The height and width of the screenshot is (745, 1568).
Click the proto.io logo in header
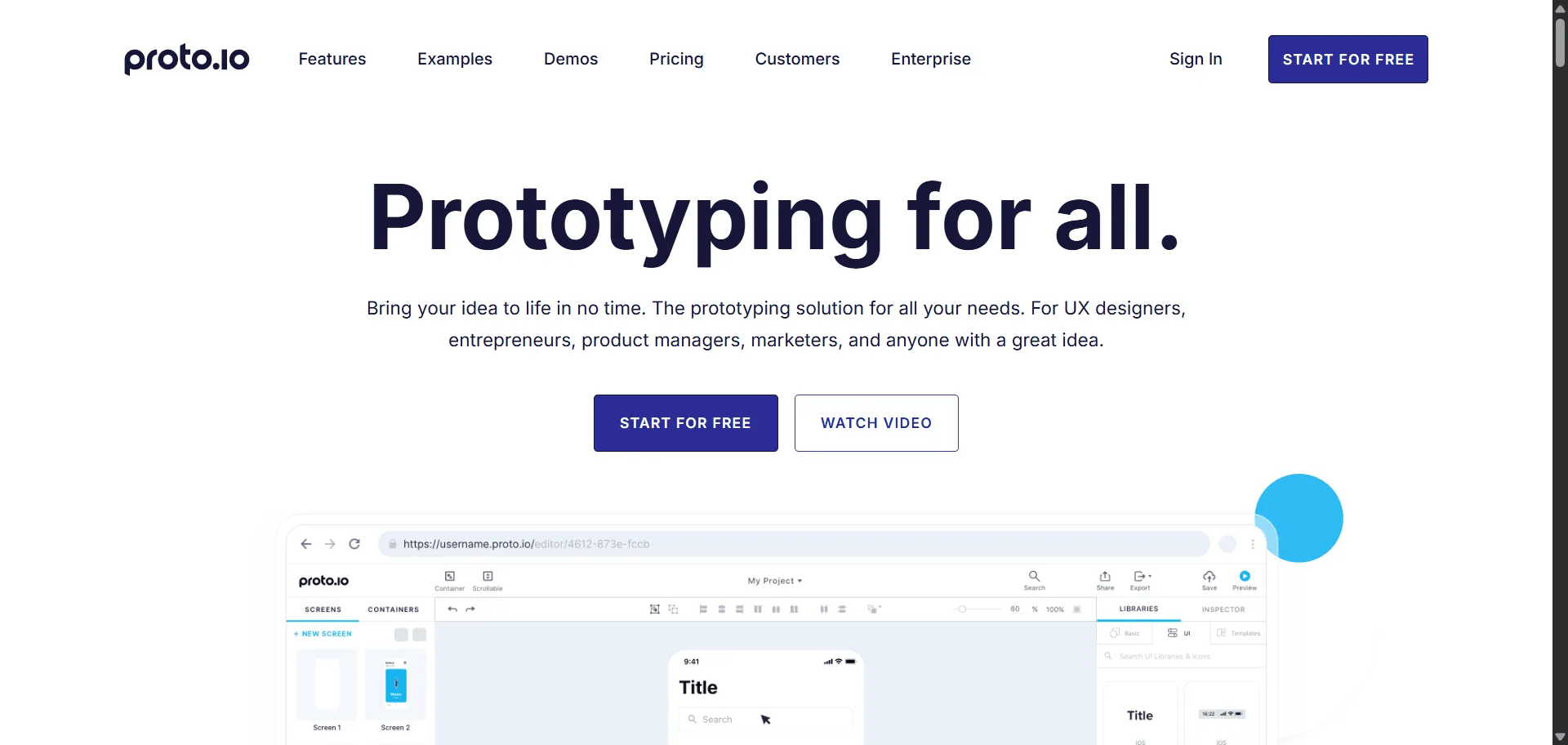(186, 59)
